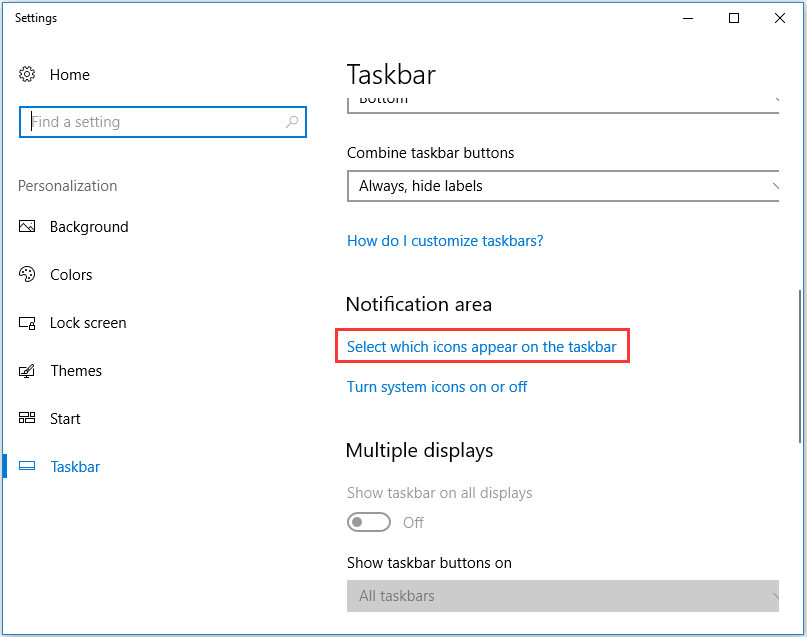Open the All taskbars dropdown
Screen dimensions: 807x637
pyautogui.click(x=563, y=596)
